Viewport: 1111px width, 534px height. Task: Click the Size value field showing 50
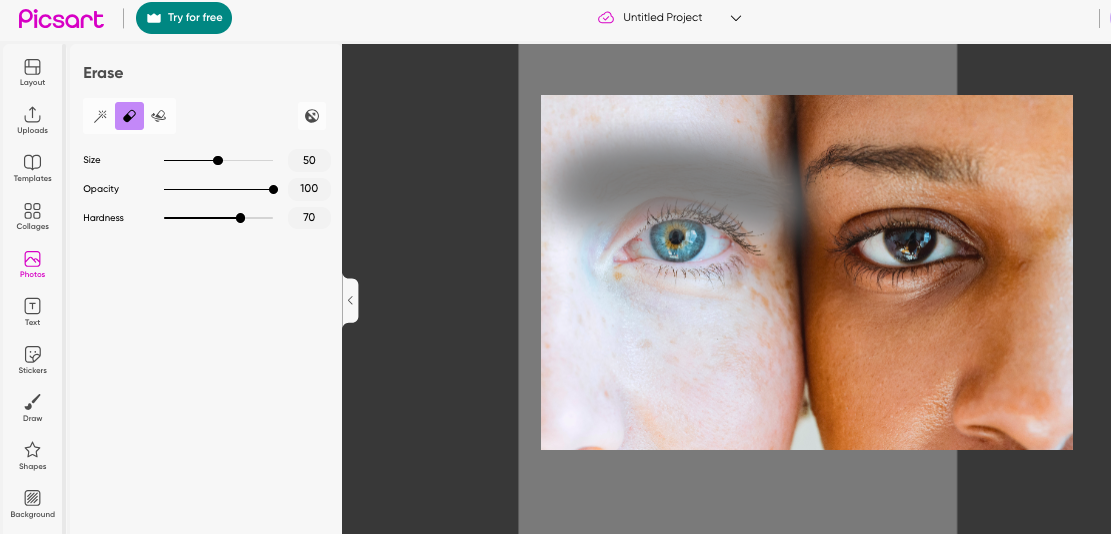(x=309, y=160)
